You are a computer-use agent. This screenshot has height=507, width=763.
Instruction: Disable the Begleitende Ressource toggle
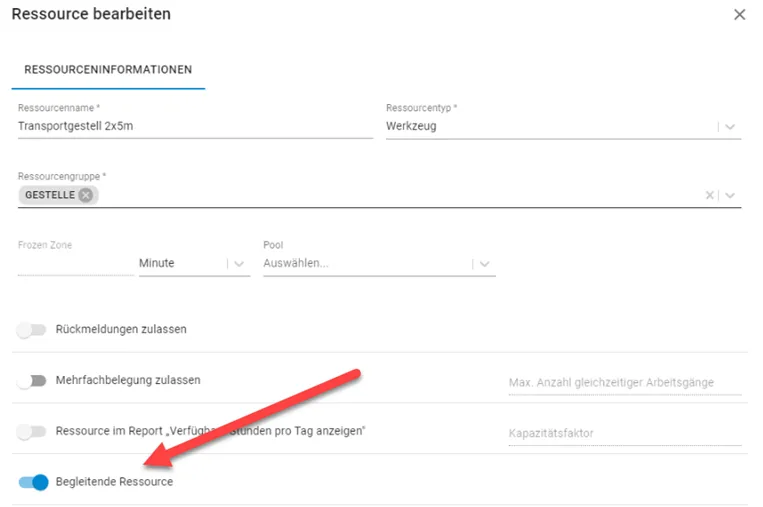click(x=33, y=482)
